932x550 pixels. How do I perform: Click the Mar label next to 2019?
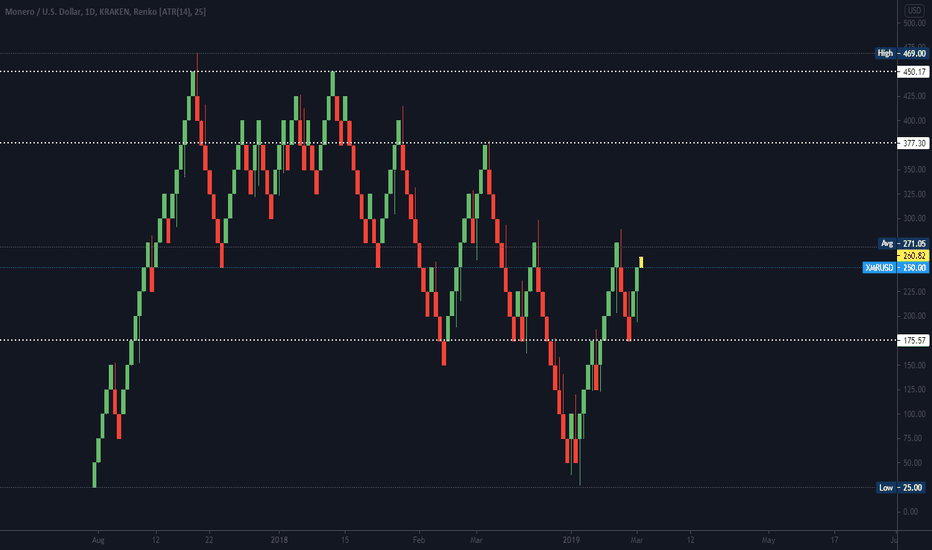637,540
